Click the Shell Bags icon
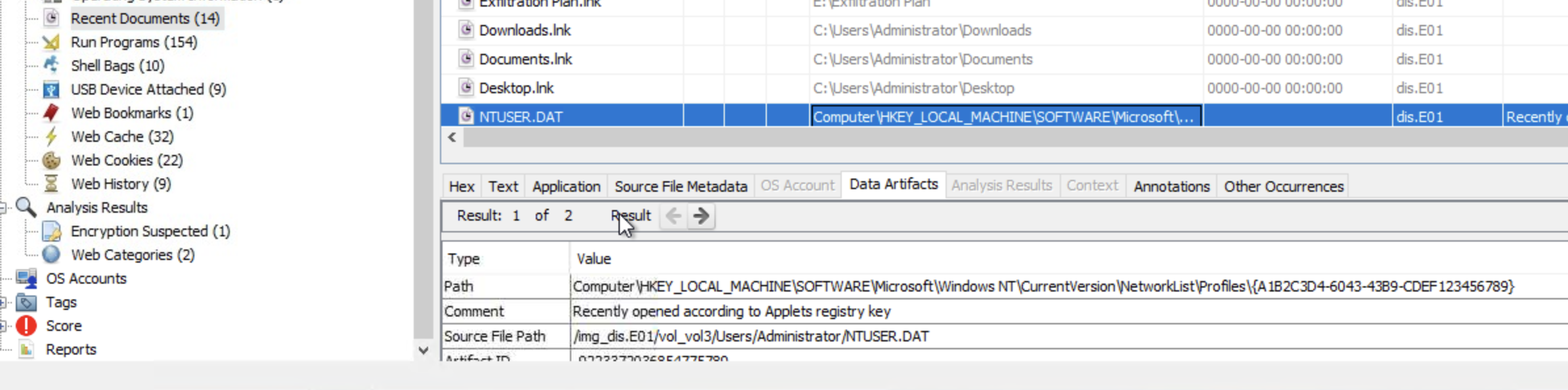This screenshot has width=1568, height=390. [51, 65]
